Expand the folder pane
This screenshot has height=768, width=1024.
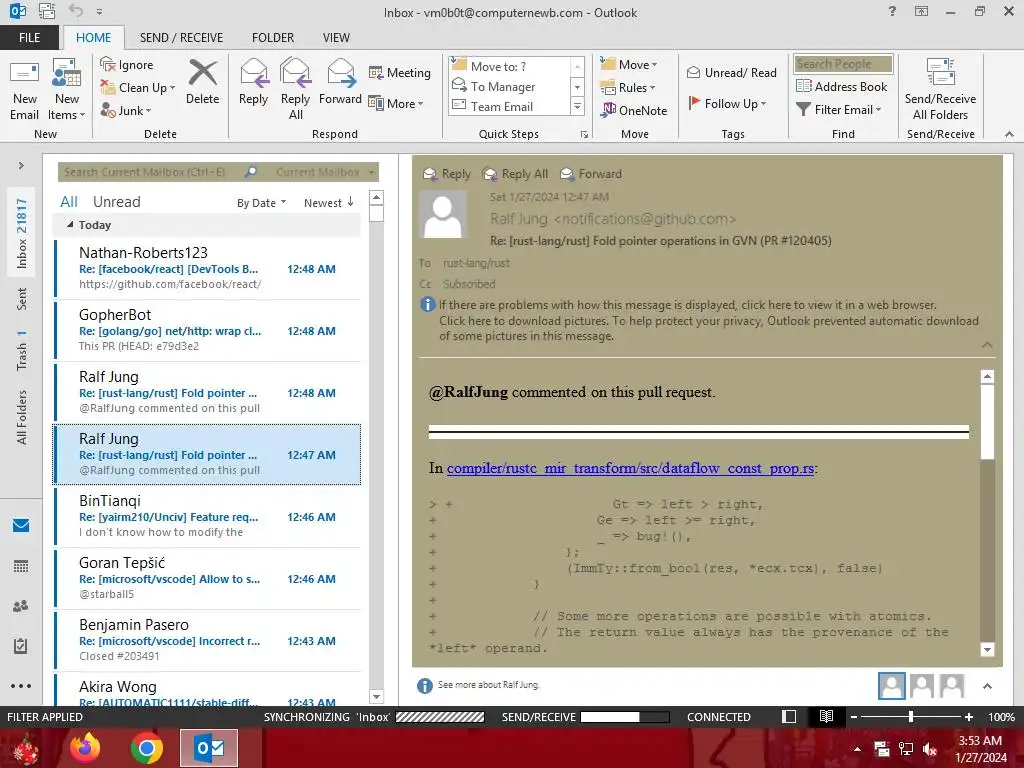pyautogui.click(x=21, y=166)
